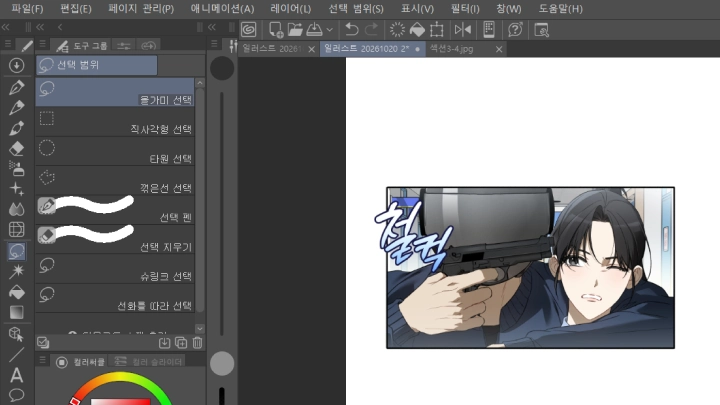Screen dimensions: 720x405
Task: Select the Operation 3D cube tool
Action: tap(17, 334)
